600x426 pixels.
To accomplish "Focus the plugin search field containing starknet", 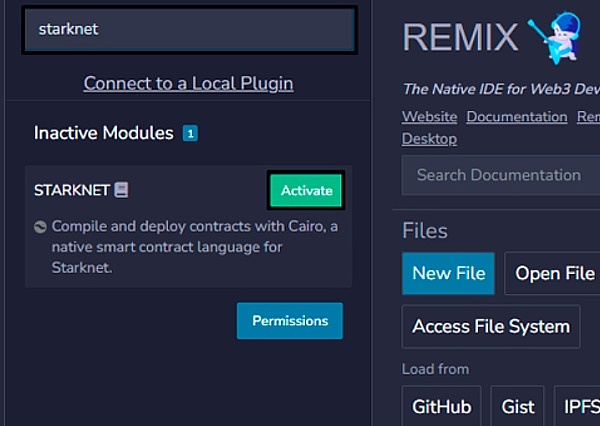I will point(189,30).
